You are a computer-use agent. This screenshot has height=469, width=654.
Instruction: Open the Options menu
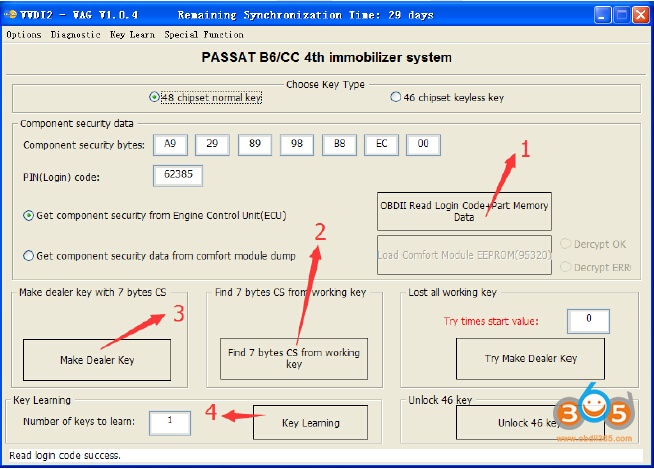pos(24,35)
